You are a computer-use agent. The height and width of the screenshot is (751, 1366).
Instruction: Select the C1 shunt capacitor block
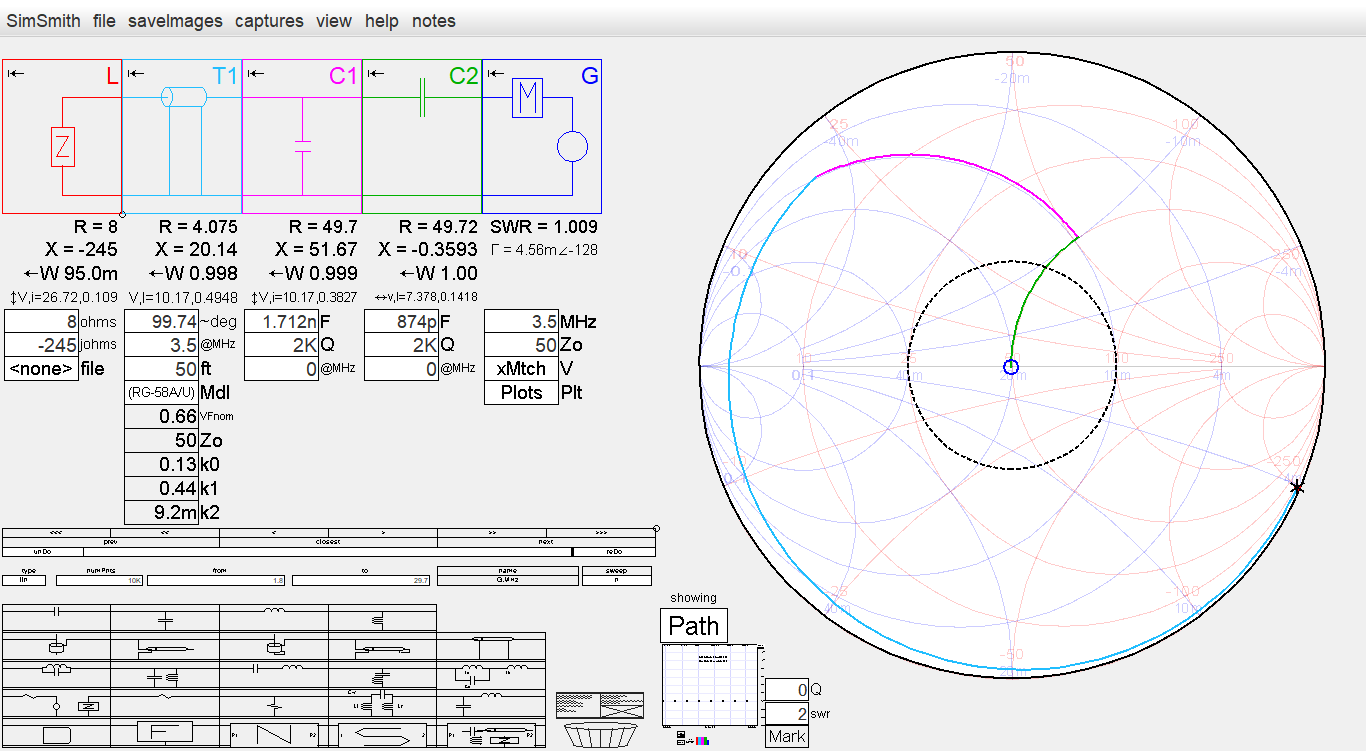[302, 136]
